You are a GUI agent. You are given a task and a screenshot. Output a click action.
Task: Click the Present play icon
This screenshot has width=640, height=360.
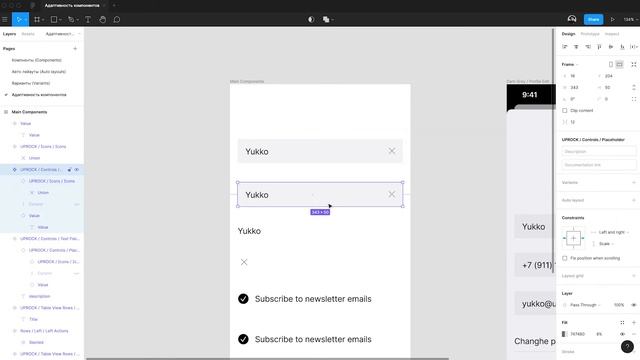(613, 20)
